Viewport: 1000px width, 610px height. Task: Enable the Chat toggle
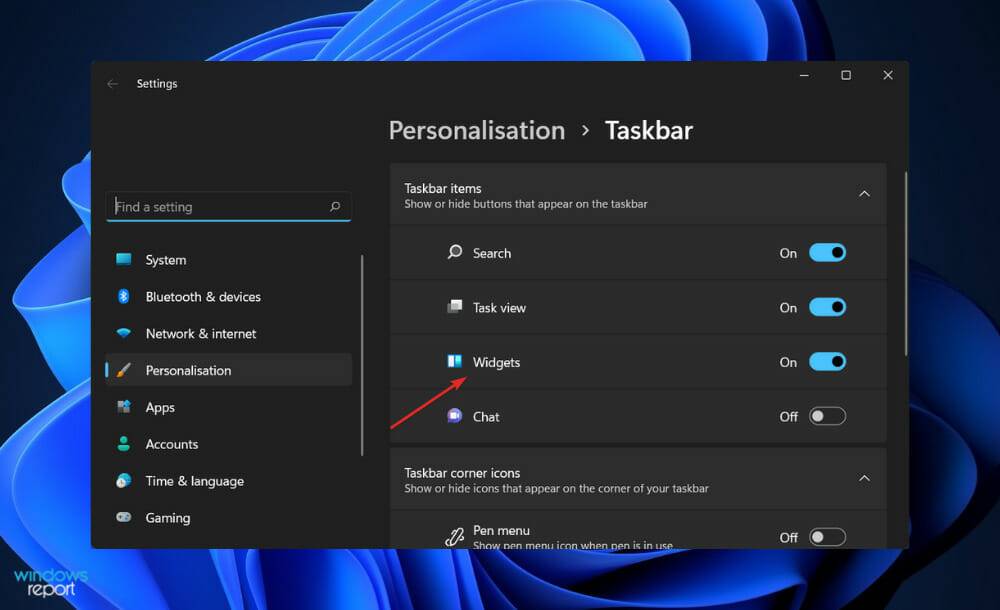click(x=828, y=416)
